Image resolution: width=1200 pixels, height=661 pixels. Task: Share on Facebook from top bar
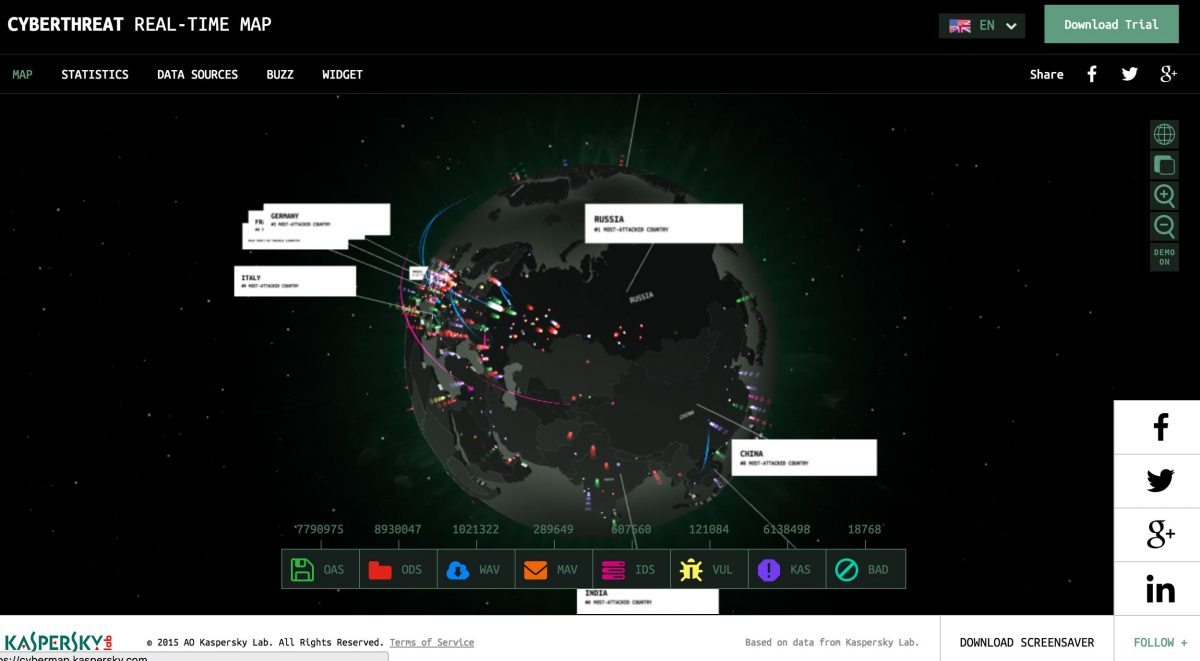(x=1092, y=74)
